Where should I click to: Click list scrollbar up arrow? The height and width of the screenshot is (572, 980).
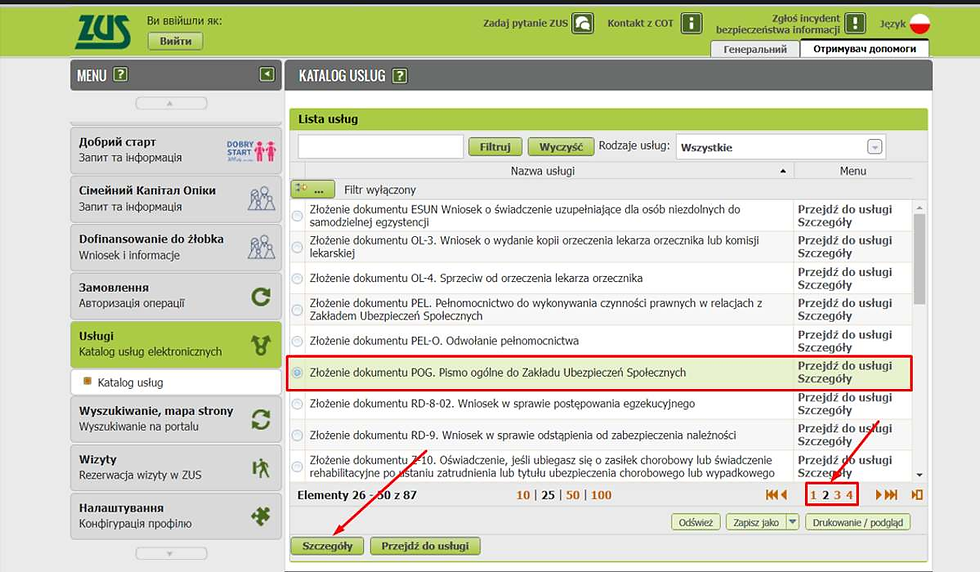pyautogui.click(x=919, y=208)
